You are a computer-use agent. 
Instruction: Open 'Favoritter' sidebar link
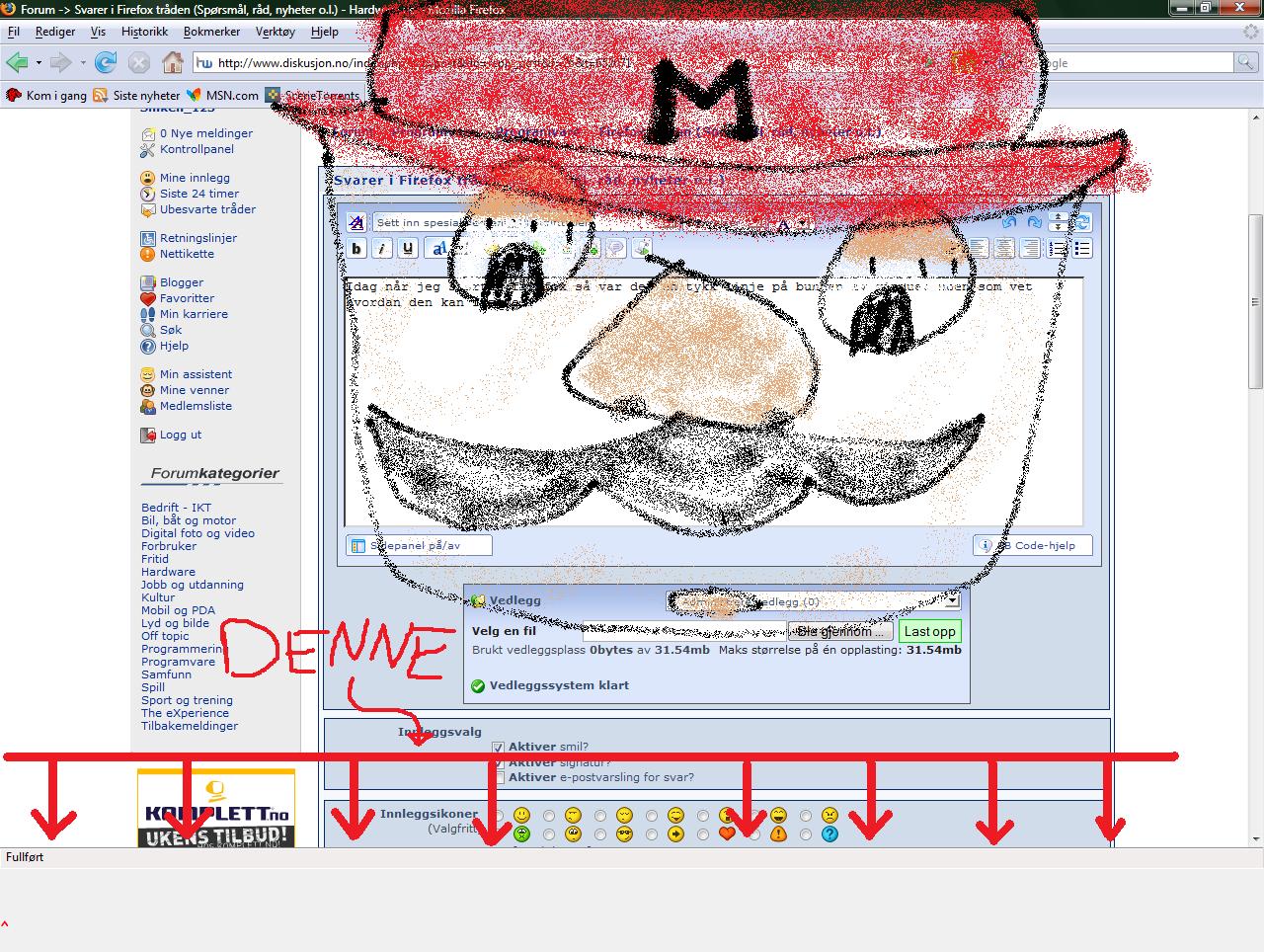[x=187, y=298]
